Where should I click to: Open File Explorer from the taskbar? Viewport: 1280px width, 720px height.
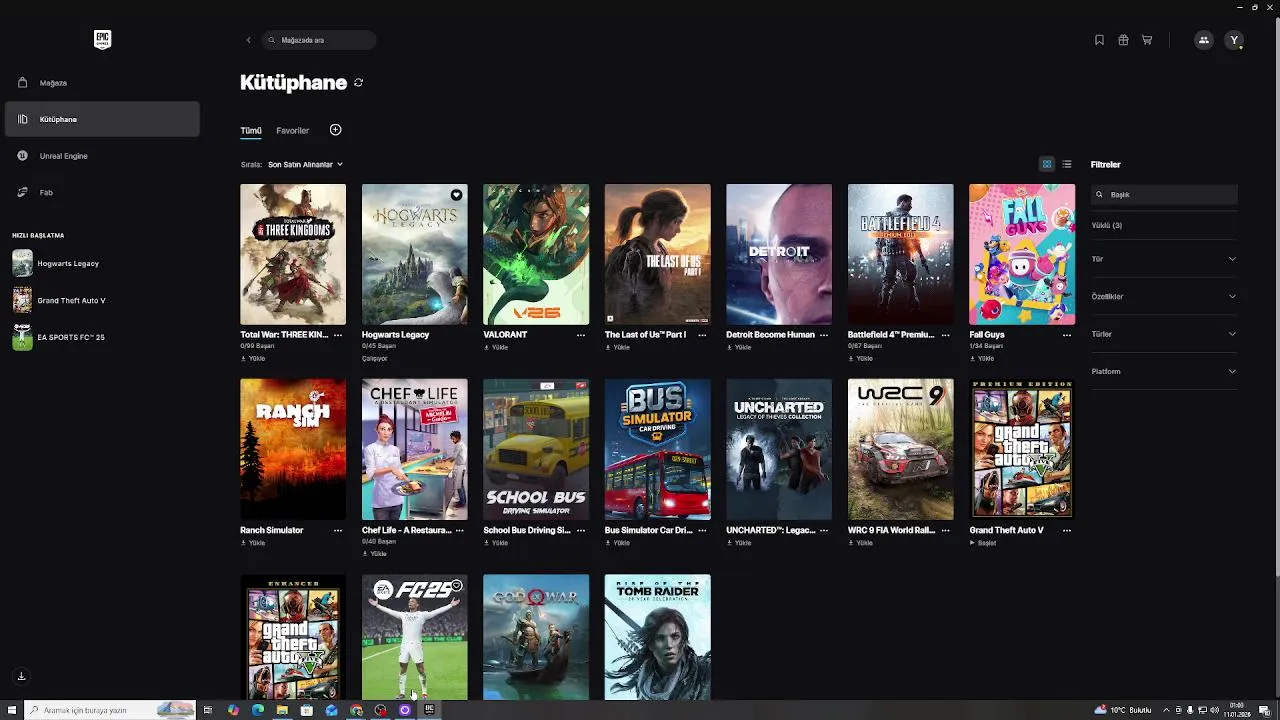pyautogui.click(x=282, y=710)
